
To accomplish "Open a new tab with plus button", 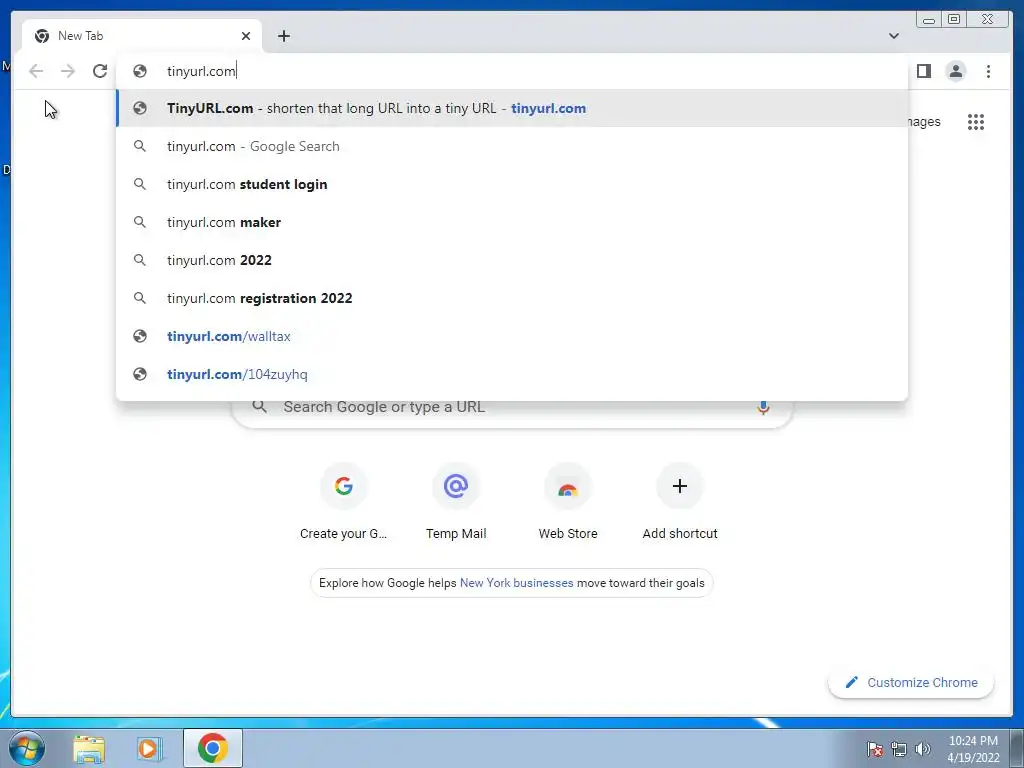I will pyautogui.click(x=283, y=36).
